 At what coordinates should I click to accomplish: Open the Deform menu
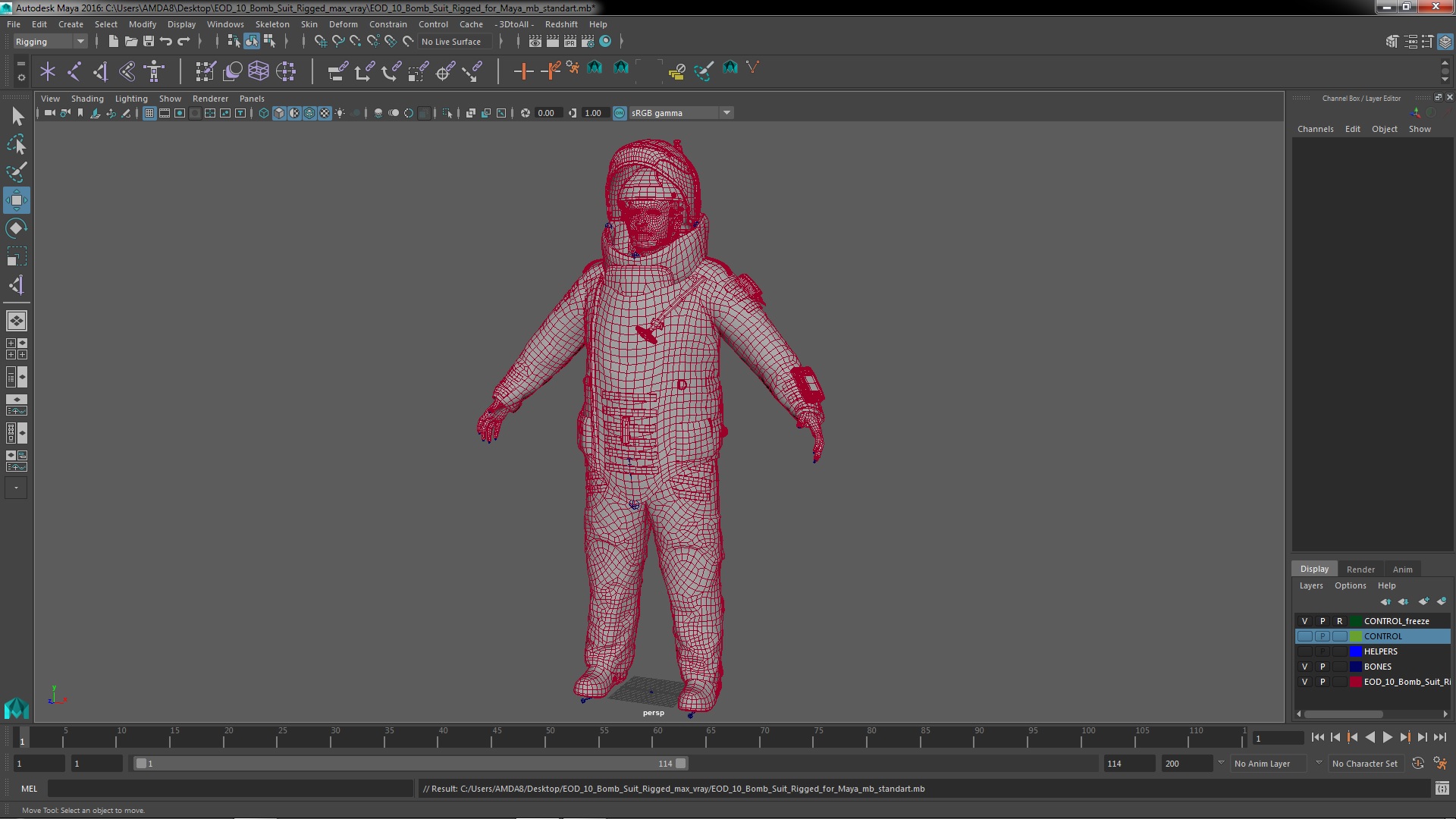click(344, 24)
